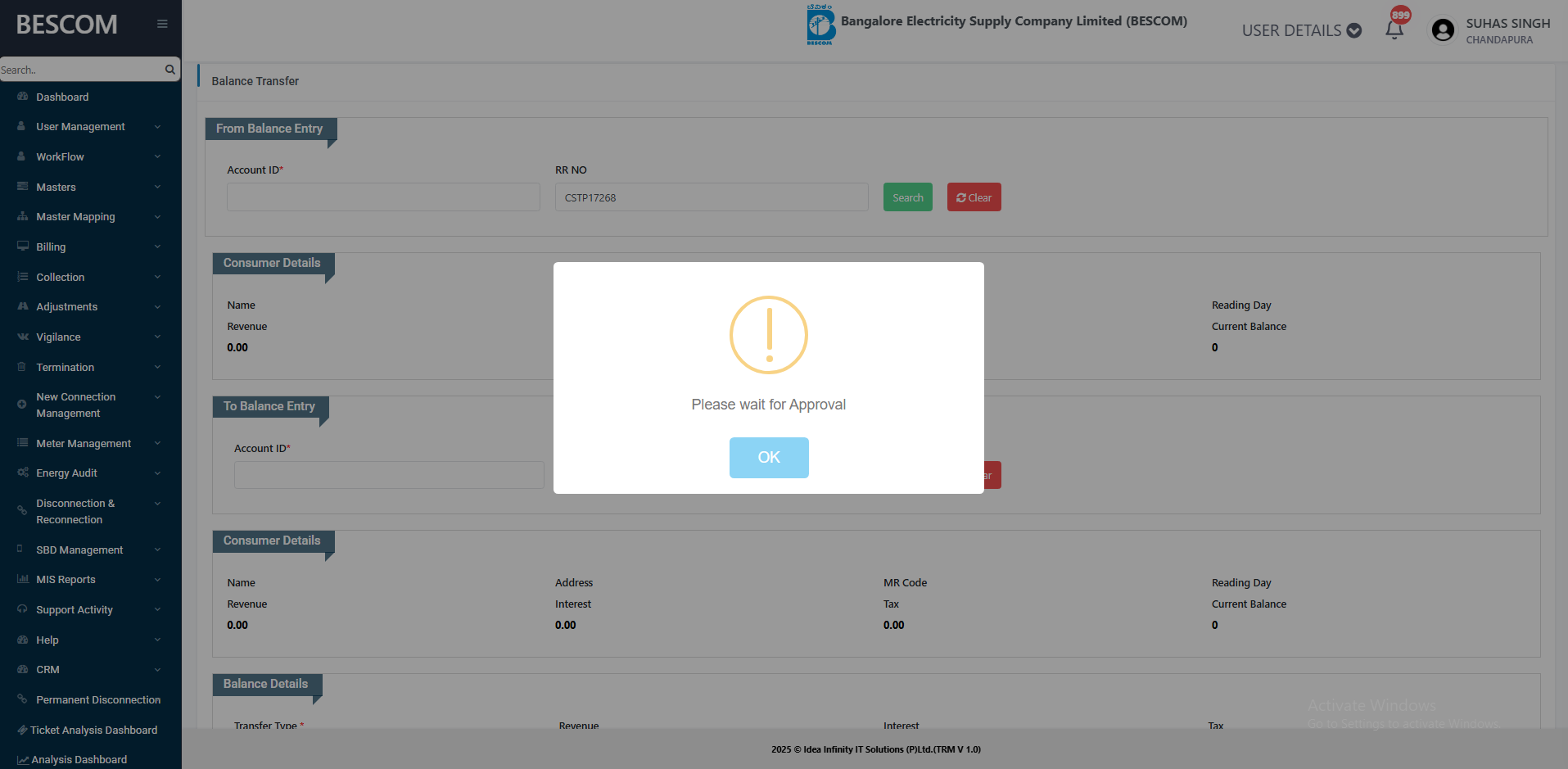
Task: Click the 'Please wait for Approval' message
Action: tap(769, 405)
